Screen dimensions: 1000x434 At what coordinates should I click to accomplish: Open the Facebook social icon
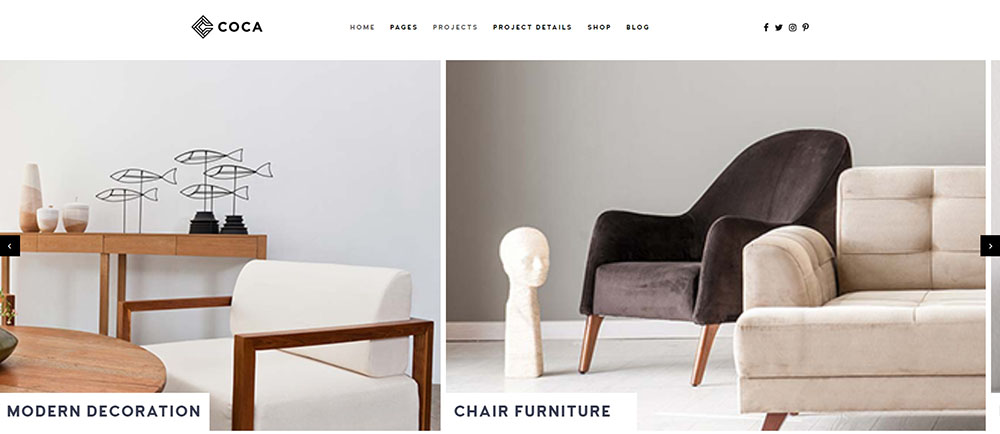766,27
